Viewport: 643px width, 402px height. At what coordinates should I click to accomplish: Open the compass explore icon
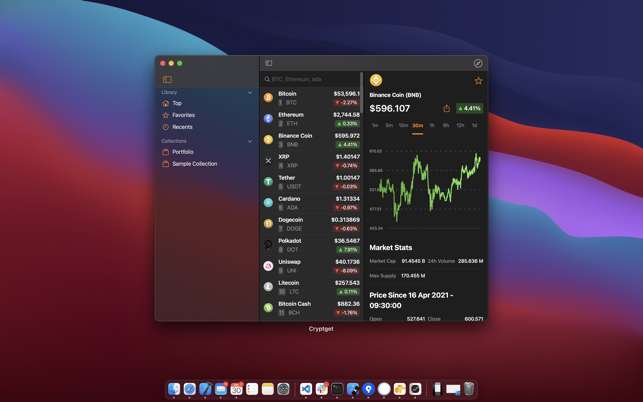(x=478, y=63)
